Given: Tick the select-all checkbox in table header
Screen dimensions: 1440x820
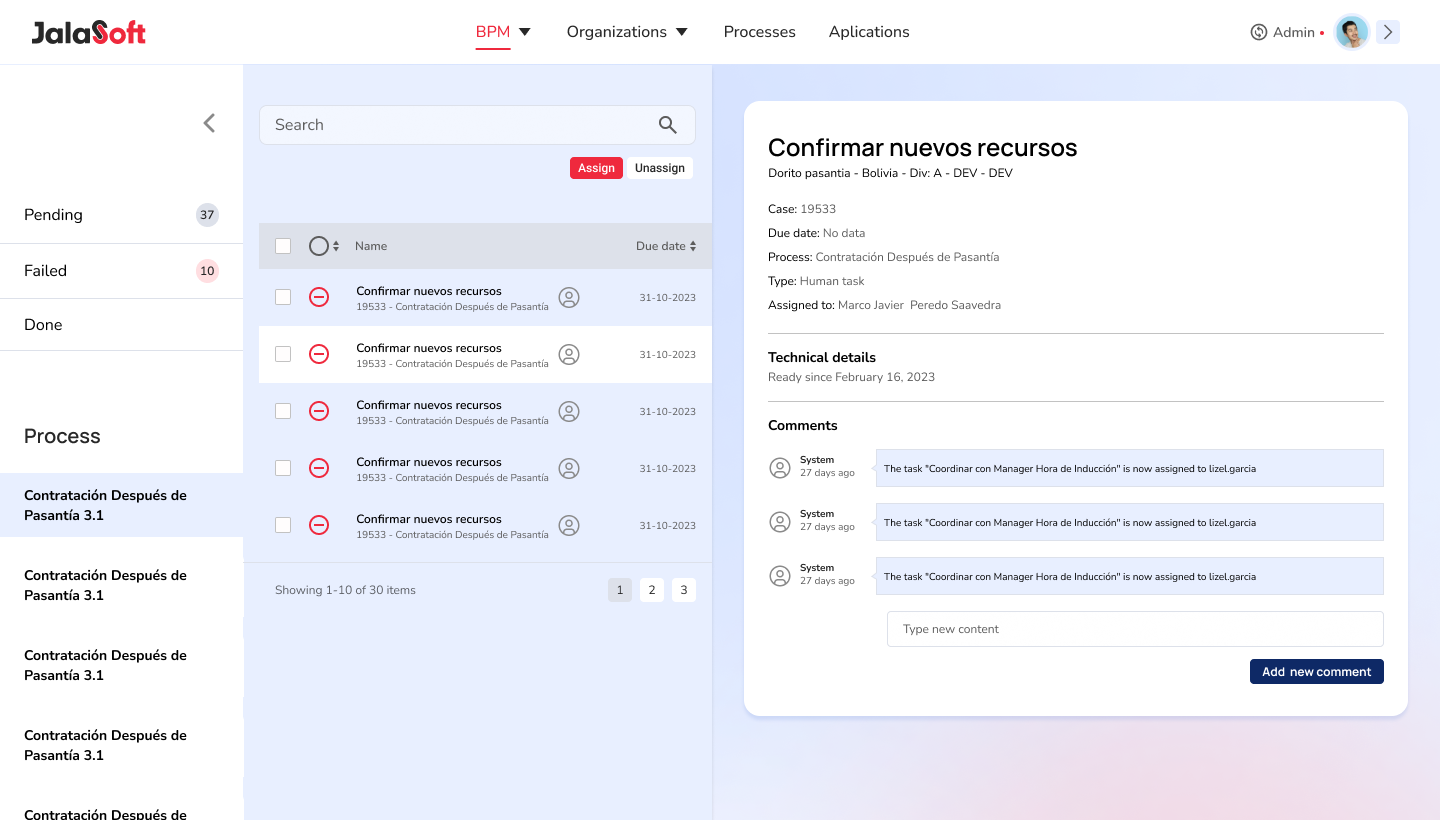Looking at the screenshot, I should (283, 246).
